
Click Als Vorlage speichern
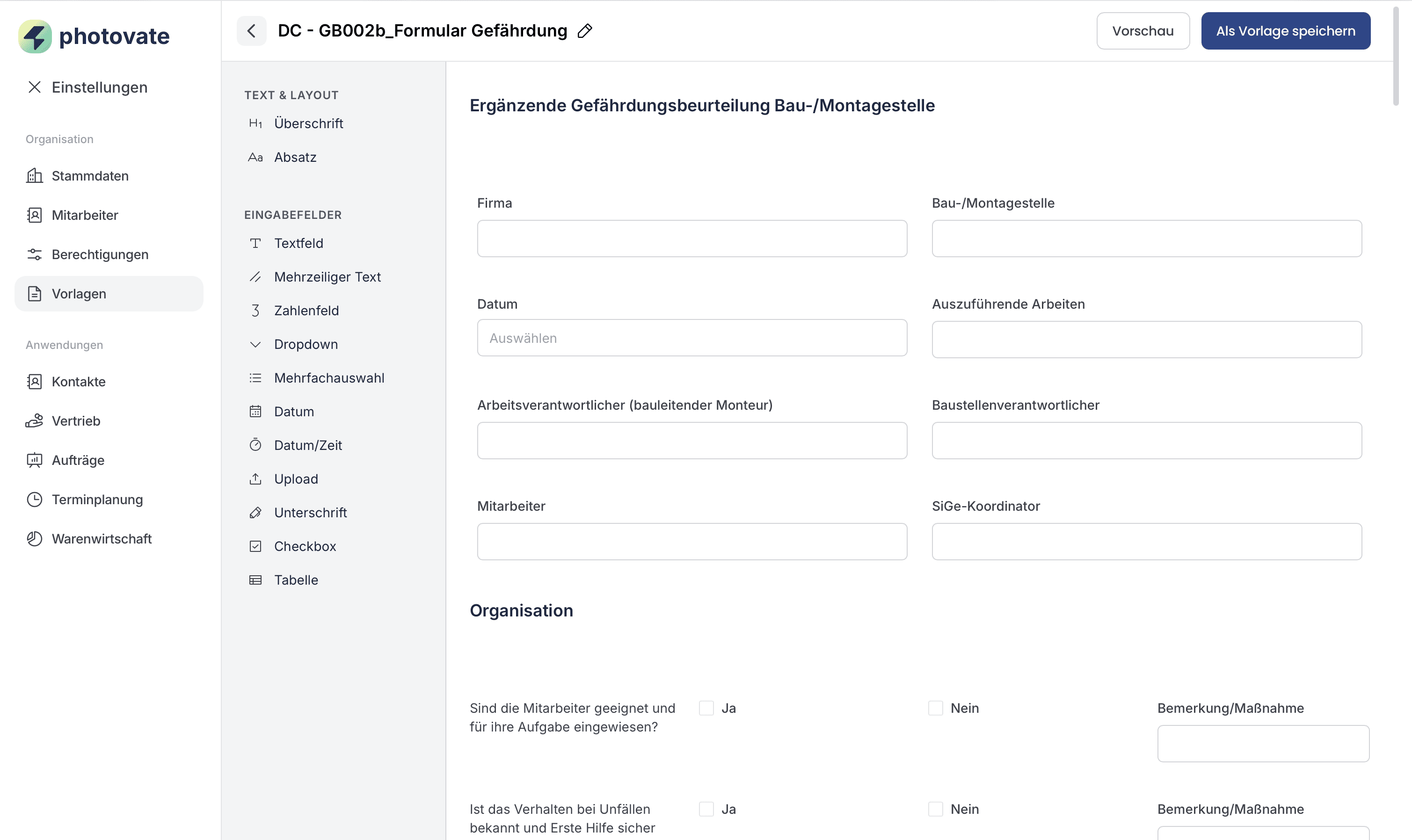[1285, 31]
